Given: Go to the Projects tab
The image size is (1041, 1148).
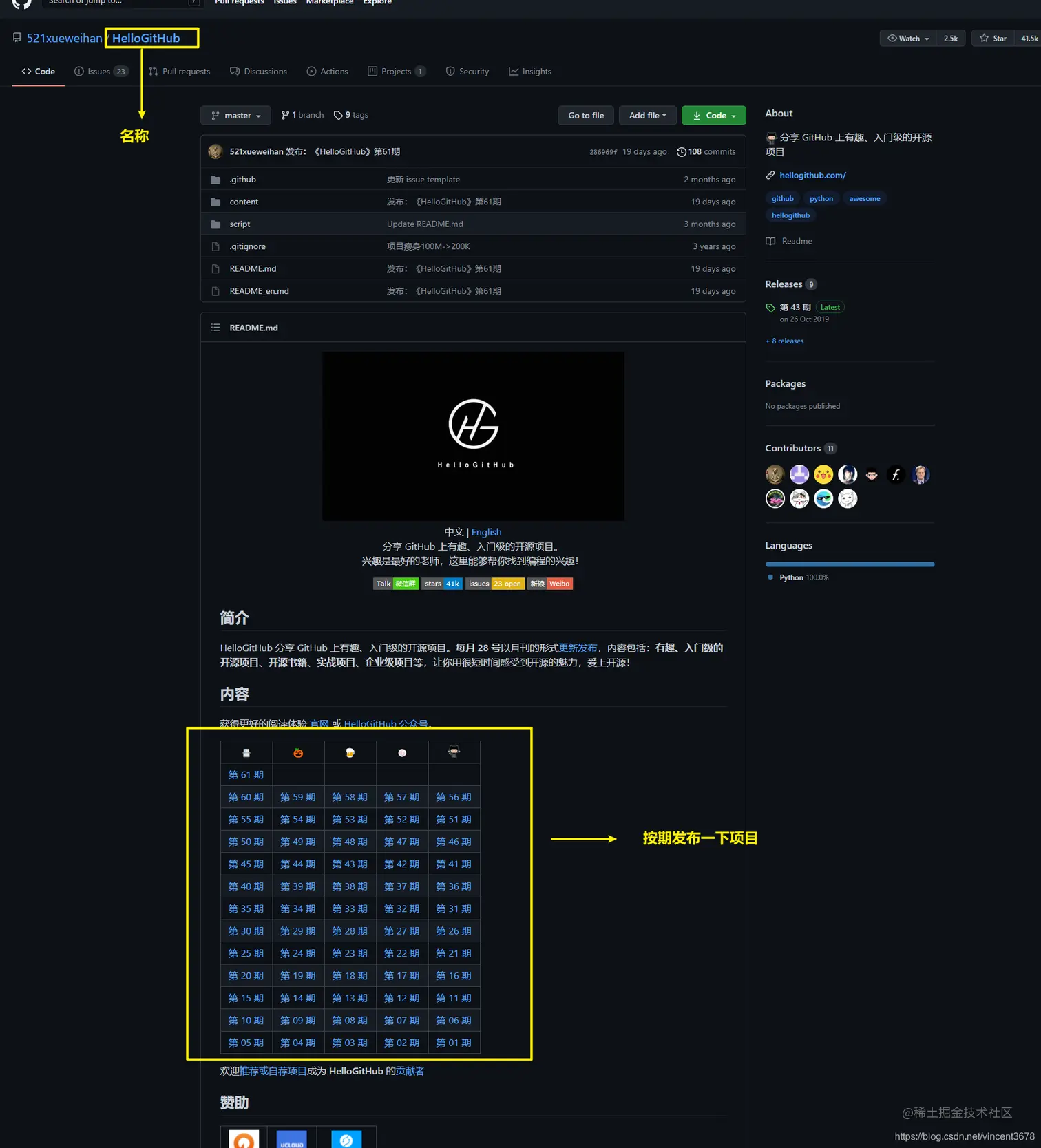Looking at the screenshot, I should pyautogui.click(x=397, y=72).
